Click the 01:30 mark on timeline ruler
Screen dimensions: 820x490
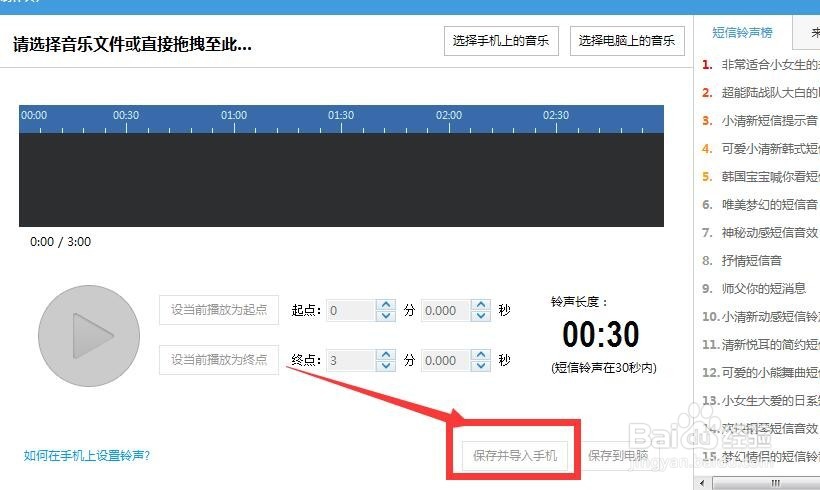pyautogui.click(x=341, y=115)
